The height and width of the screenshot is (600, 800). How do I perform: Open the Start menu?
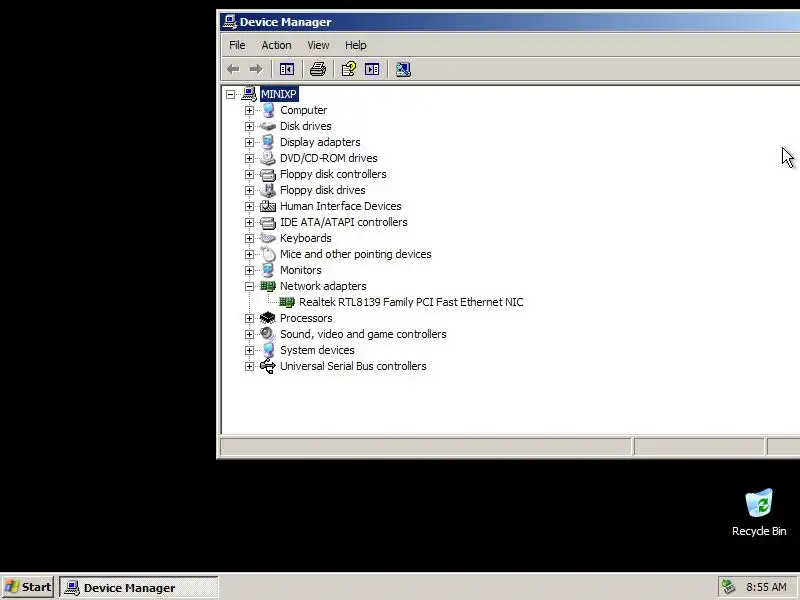pyautogui.click(x=28, y=587)
